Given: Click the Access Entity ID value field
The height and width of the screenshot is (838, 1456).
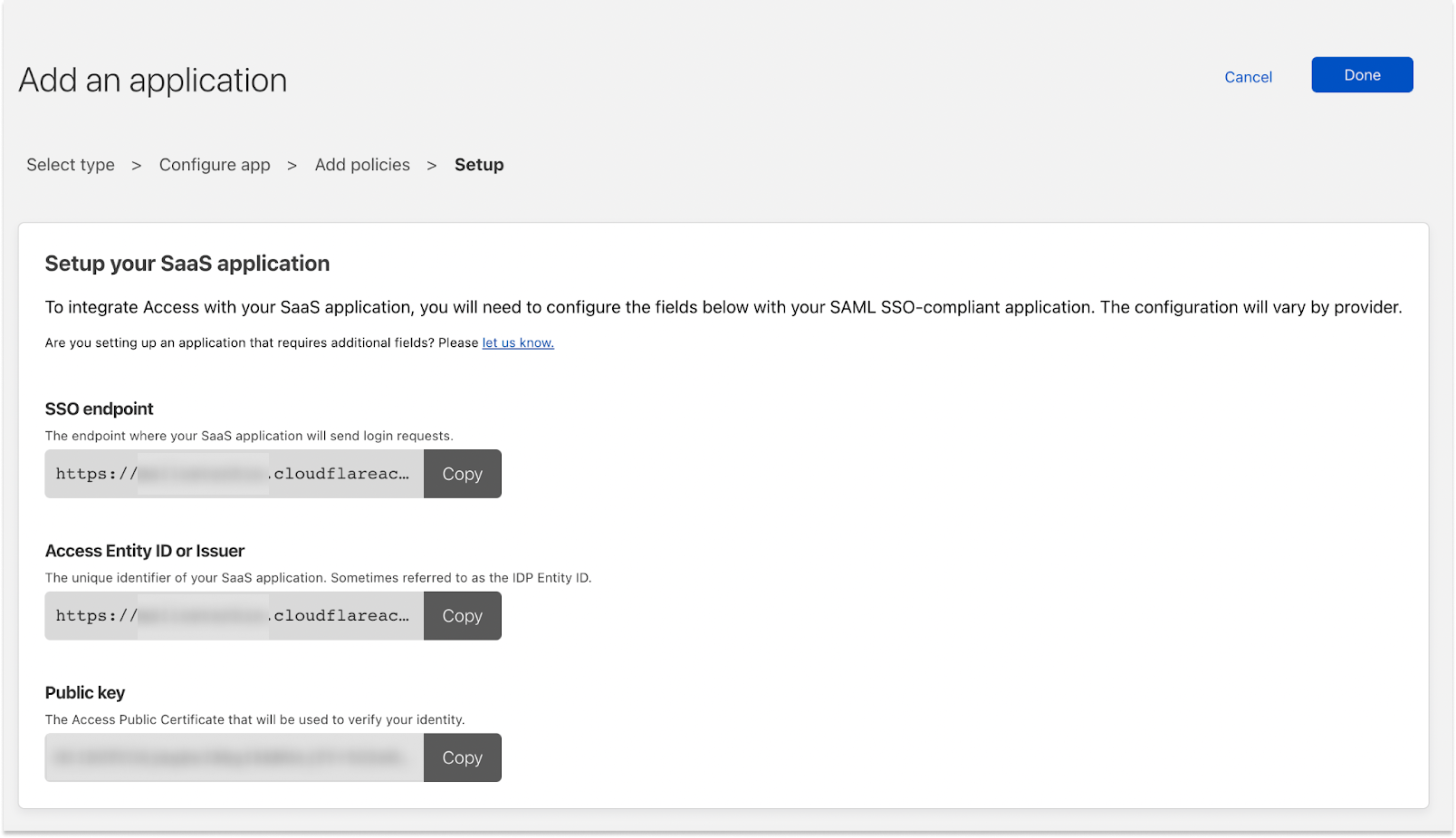Looking at the screenshot, I should [x=234, y=615].
